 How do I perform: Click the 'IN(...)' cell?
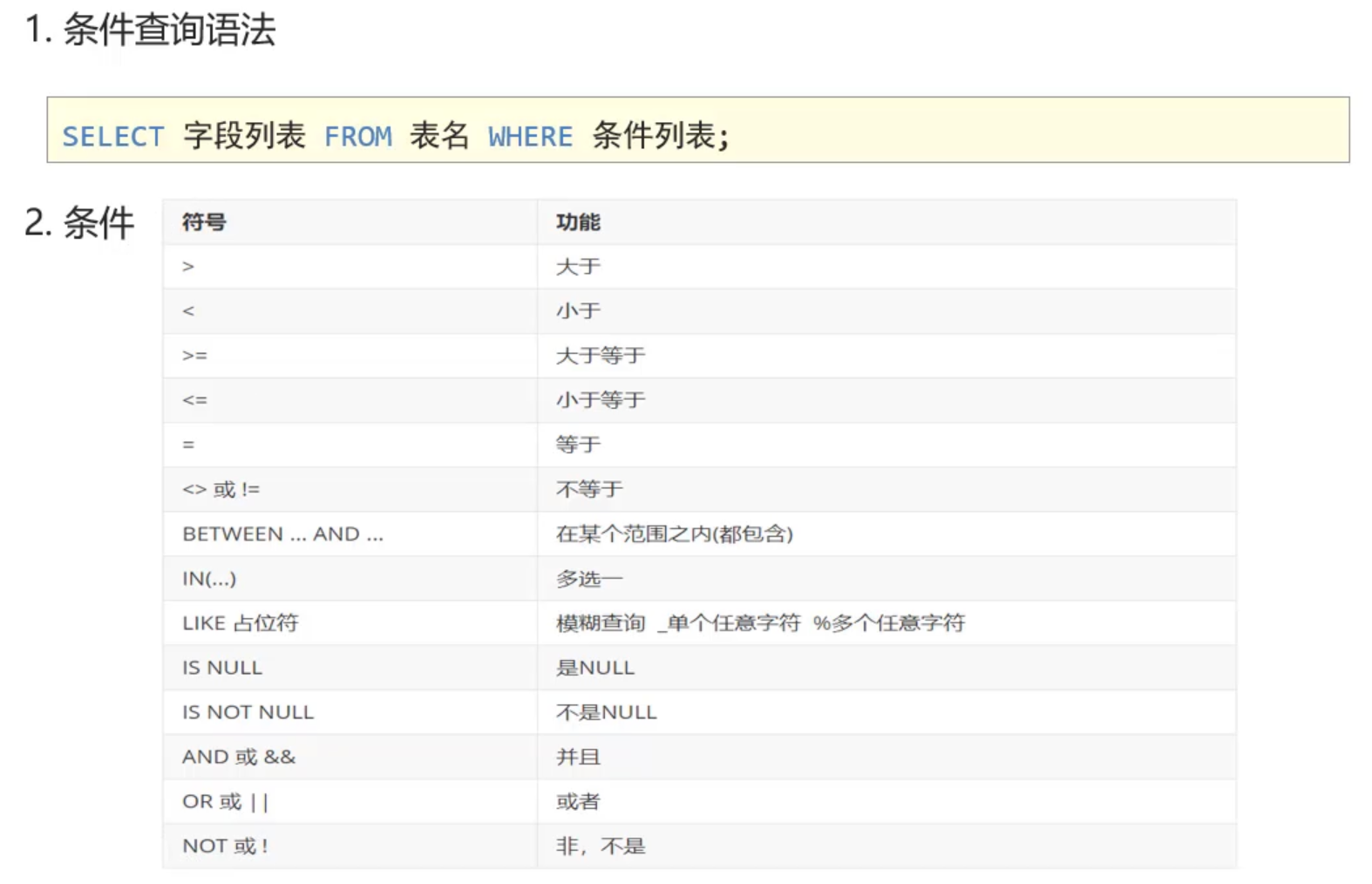tap(350, 578)
